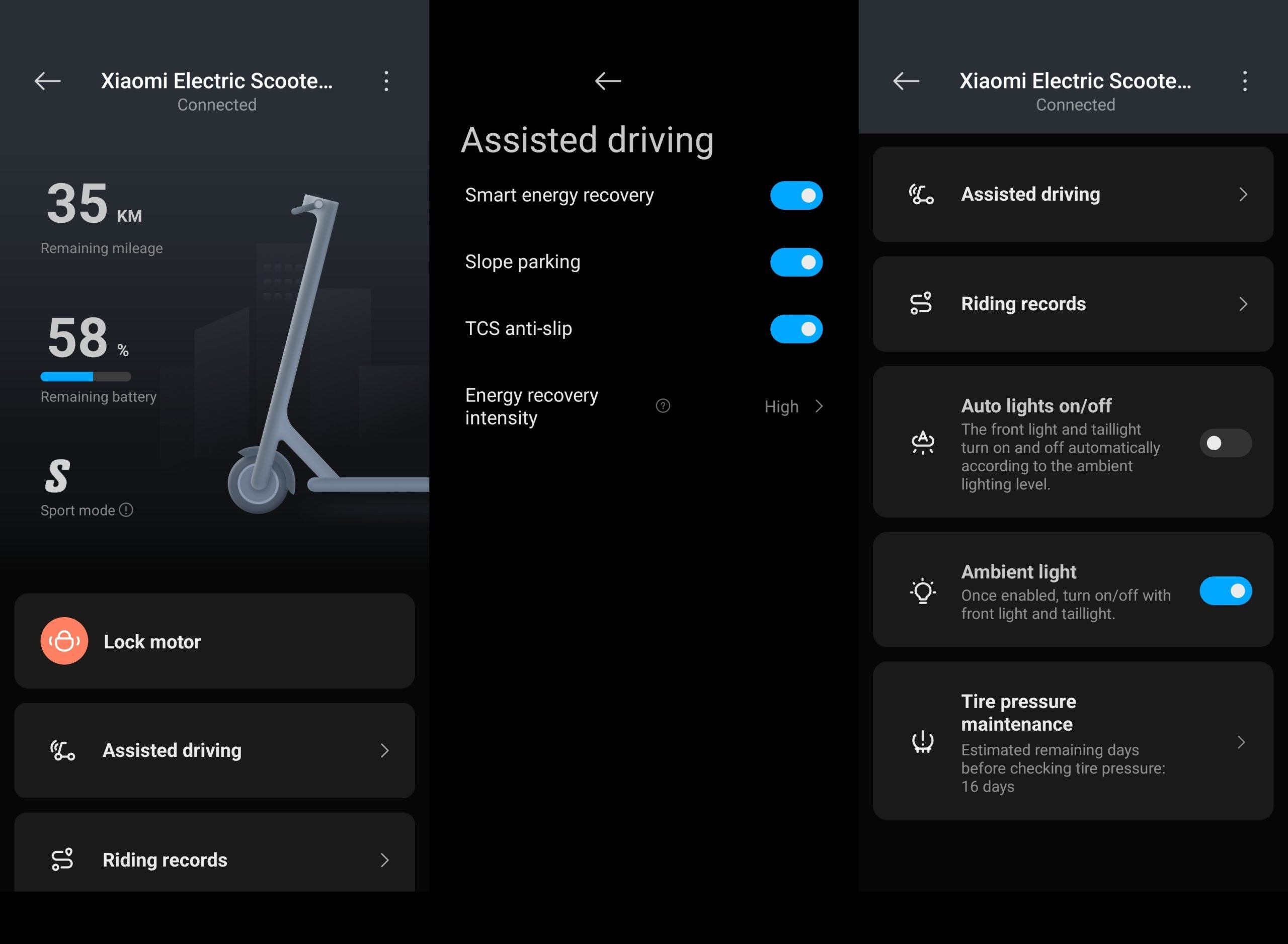Image resolution: width=1288 pixels, height=944 pixels.
Task: Open Riding records label on left screen
Action: (x=165, y=860)
